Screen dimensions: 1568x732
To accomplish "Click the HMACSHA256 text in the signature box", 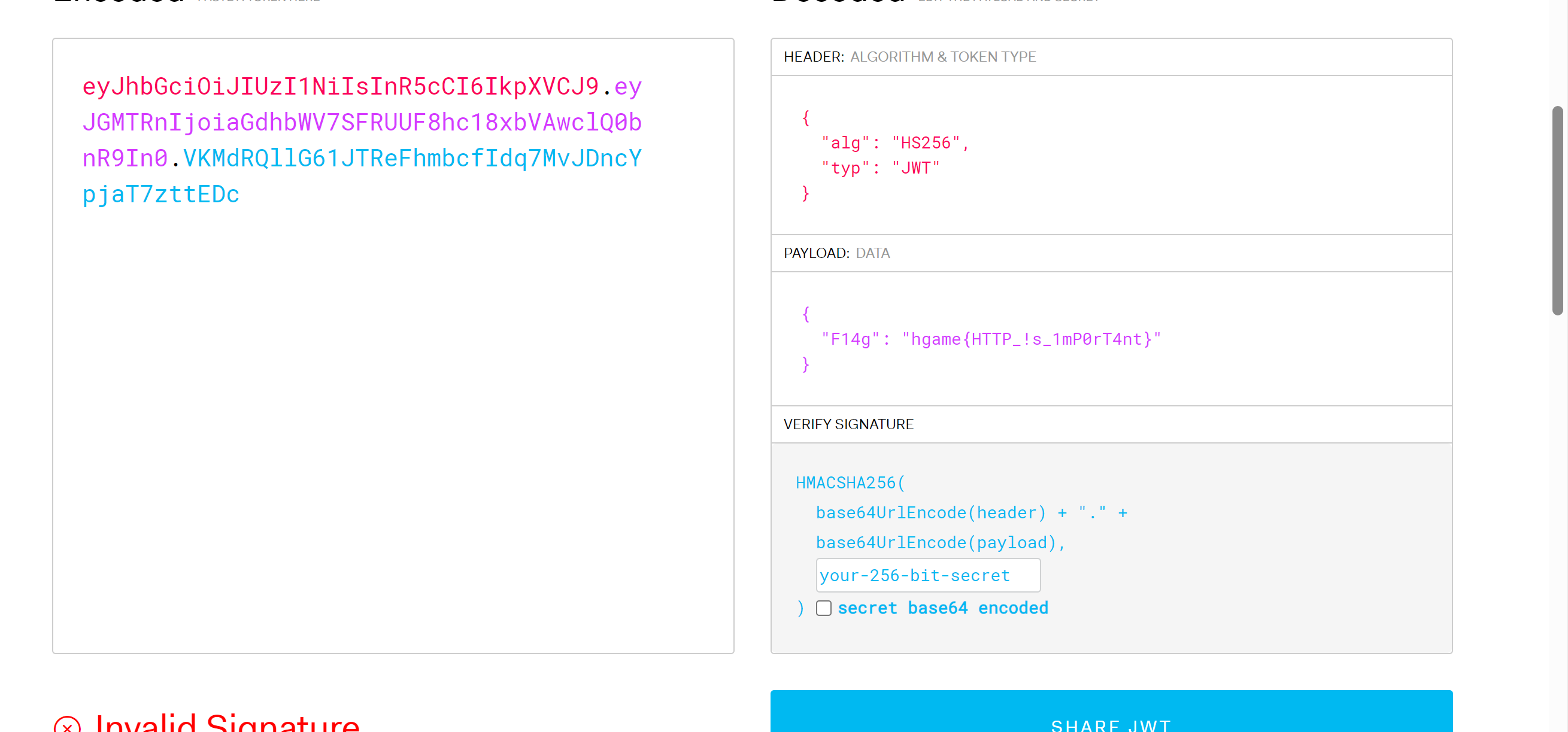I will coord(850,482).
